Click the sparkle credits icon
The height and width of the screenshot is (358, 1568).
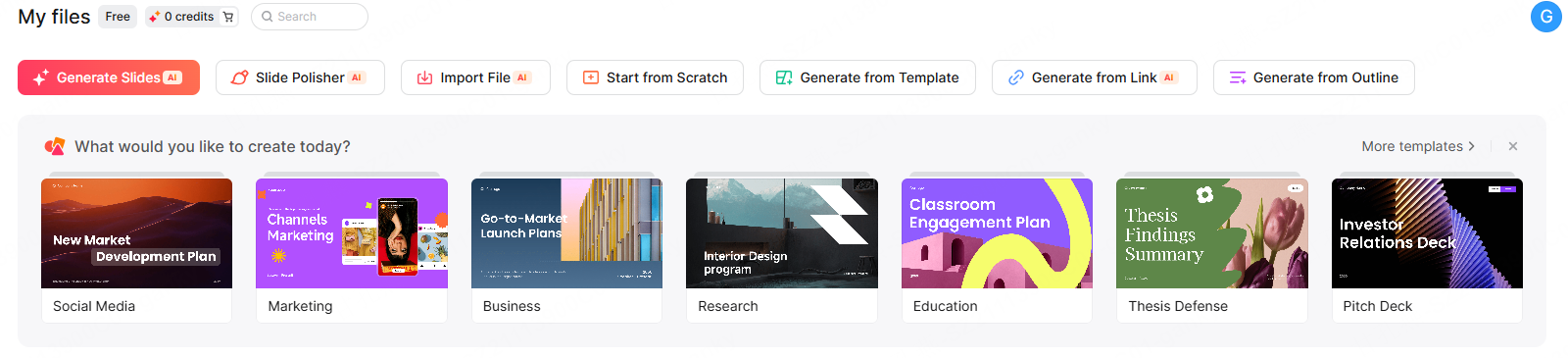click(154, 17)
